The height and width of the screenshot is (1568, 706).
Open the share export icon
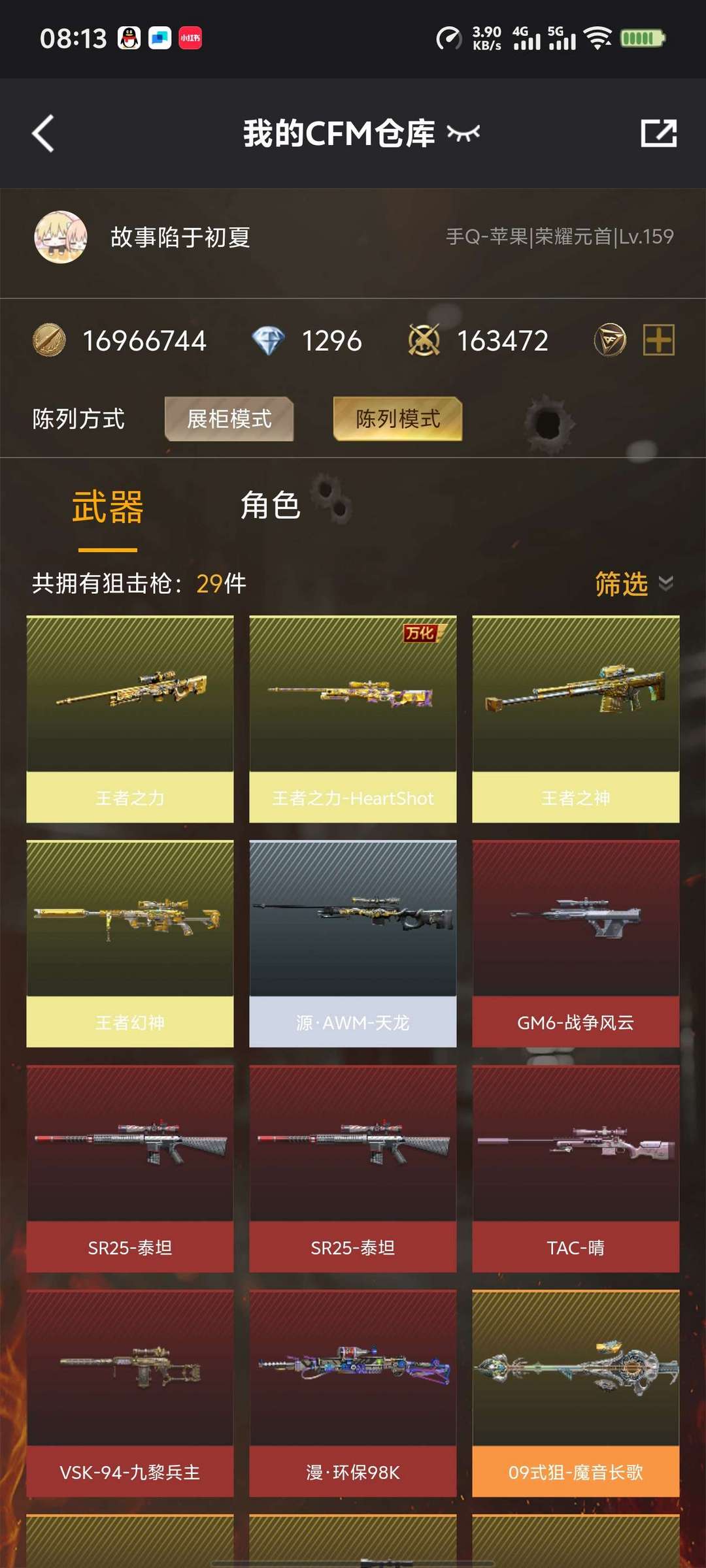pos(658,133)
